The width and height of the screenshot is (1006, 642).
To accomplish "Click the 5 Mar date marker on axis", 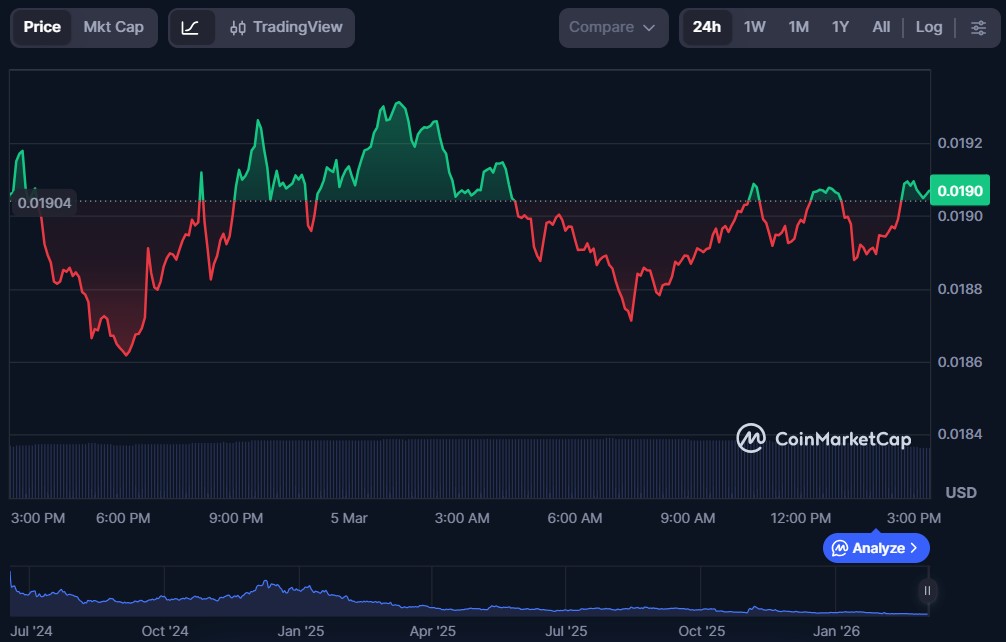I will coord(349,518).
